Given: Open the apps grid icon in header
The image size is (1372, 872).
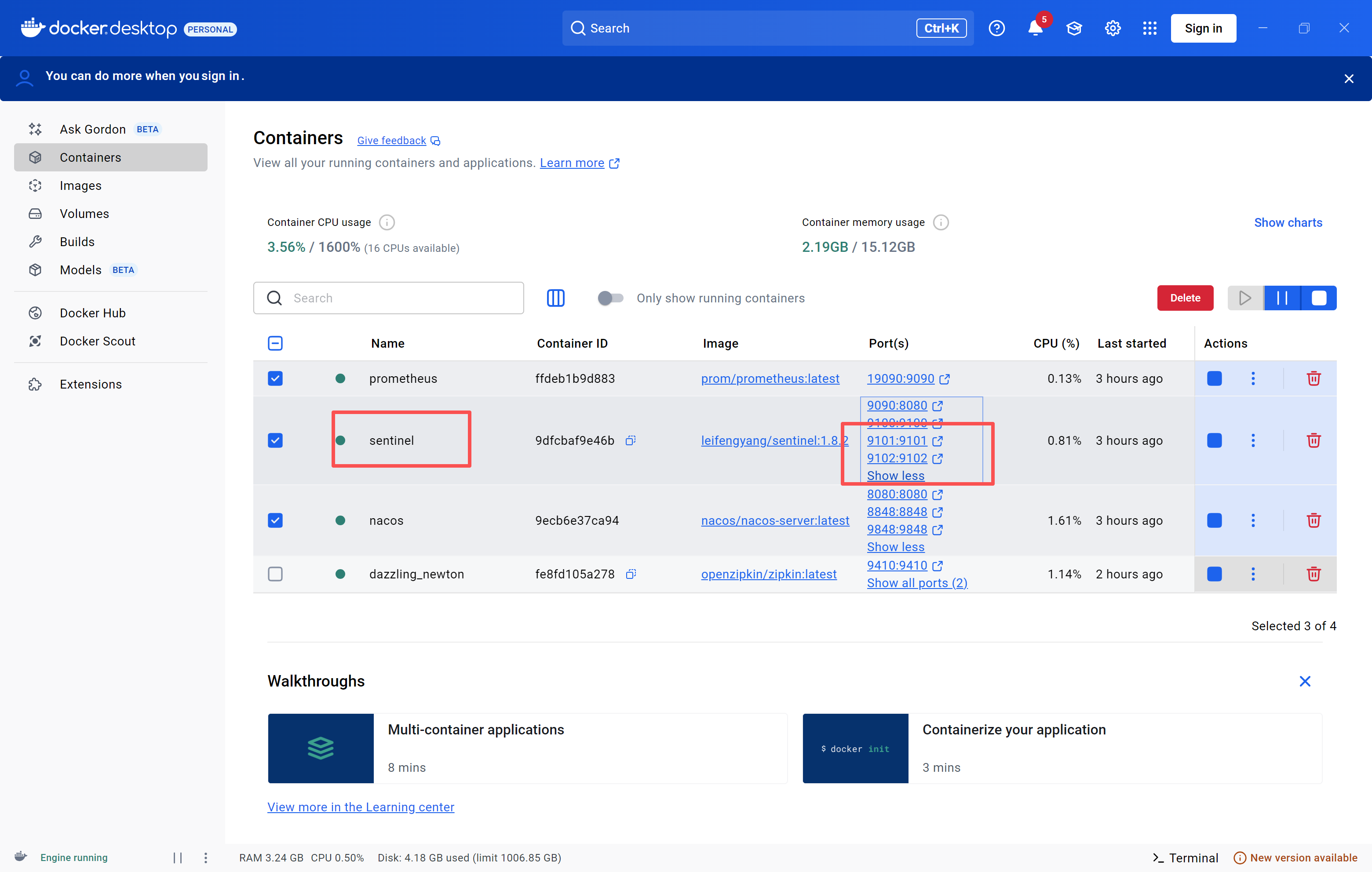Looking at the screenshot, I should click(x=1150, y=28).
